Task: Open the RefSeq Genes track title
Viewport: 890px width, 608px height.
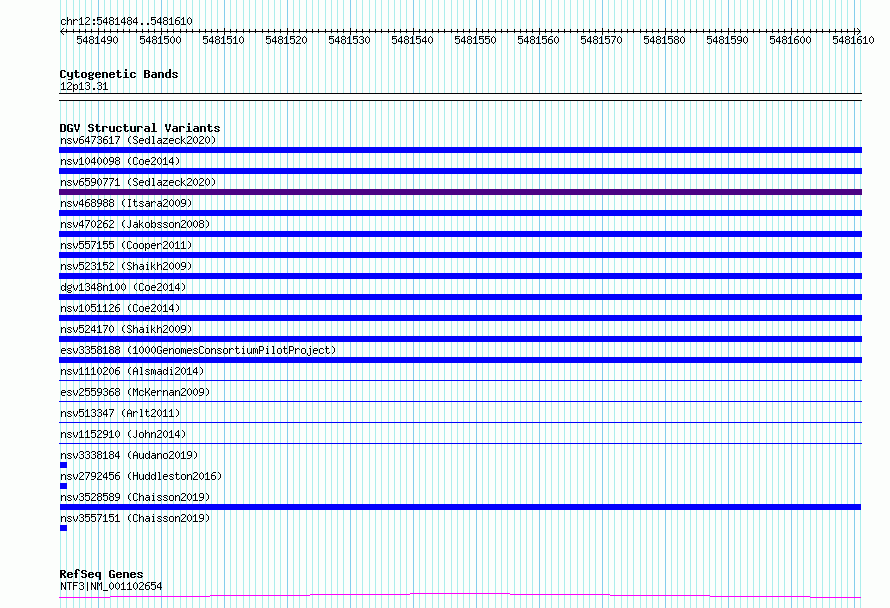Action: 101,574
